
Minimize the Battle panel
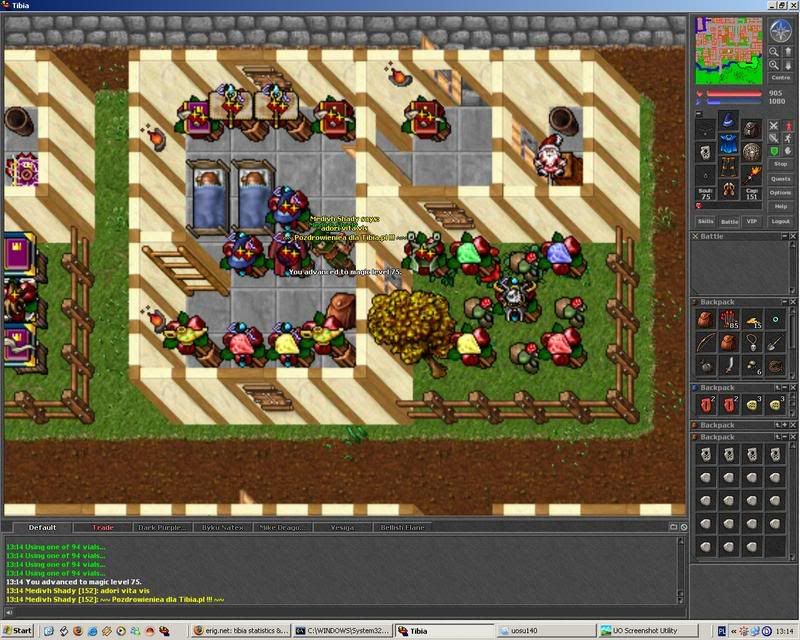coord(785,236)
